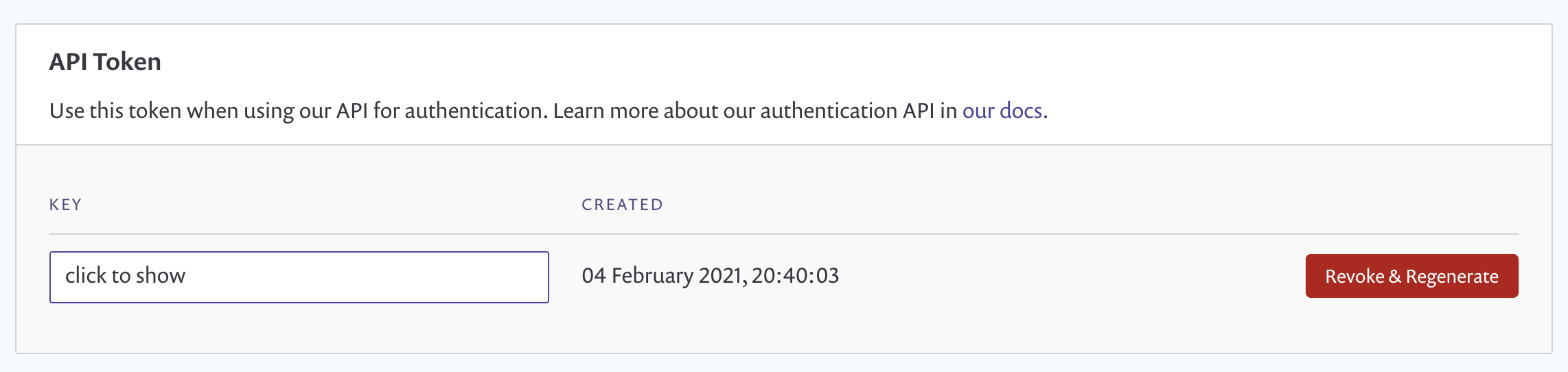Click the word "Regenerate" on the red button
The height and width of the screenshot is (372, 1568).
tap(1452, 277)
